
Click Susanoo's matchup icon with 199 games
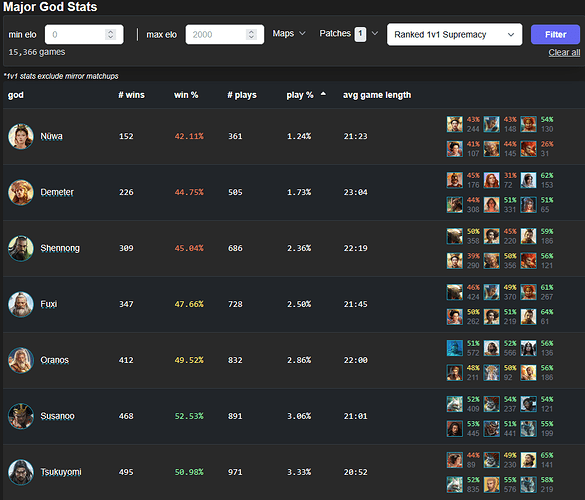point(529,429)
